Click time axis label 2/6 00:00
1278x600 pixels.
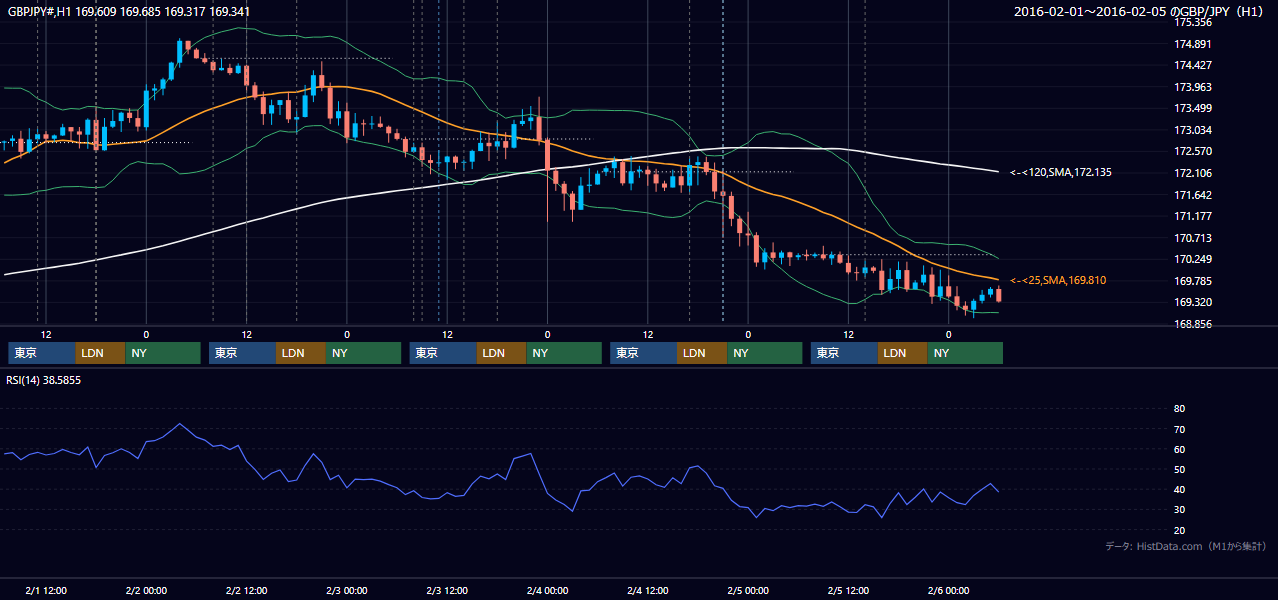[948, 591]
